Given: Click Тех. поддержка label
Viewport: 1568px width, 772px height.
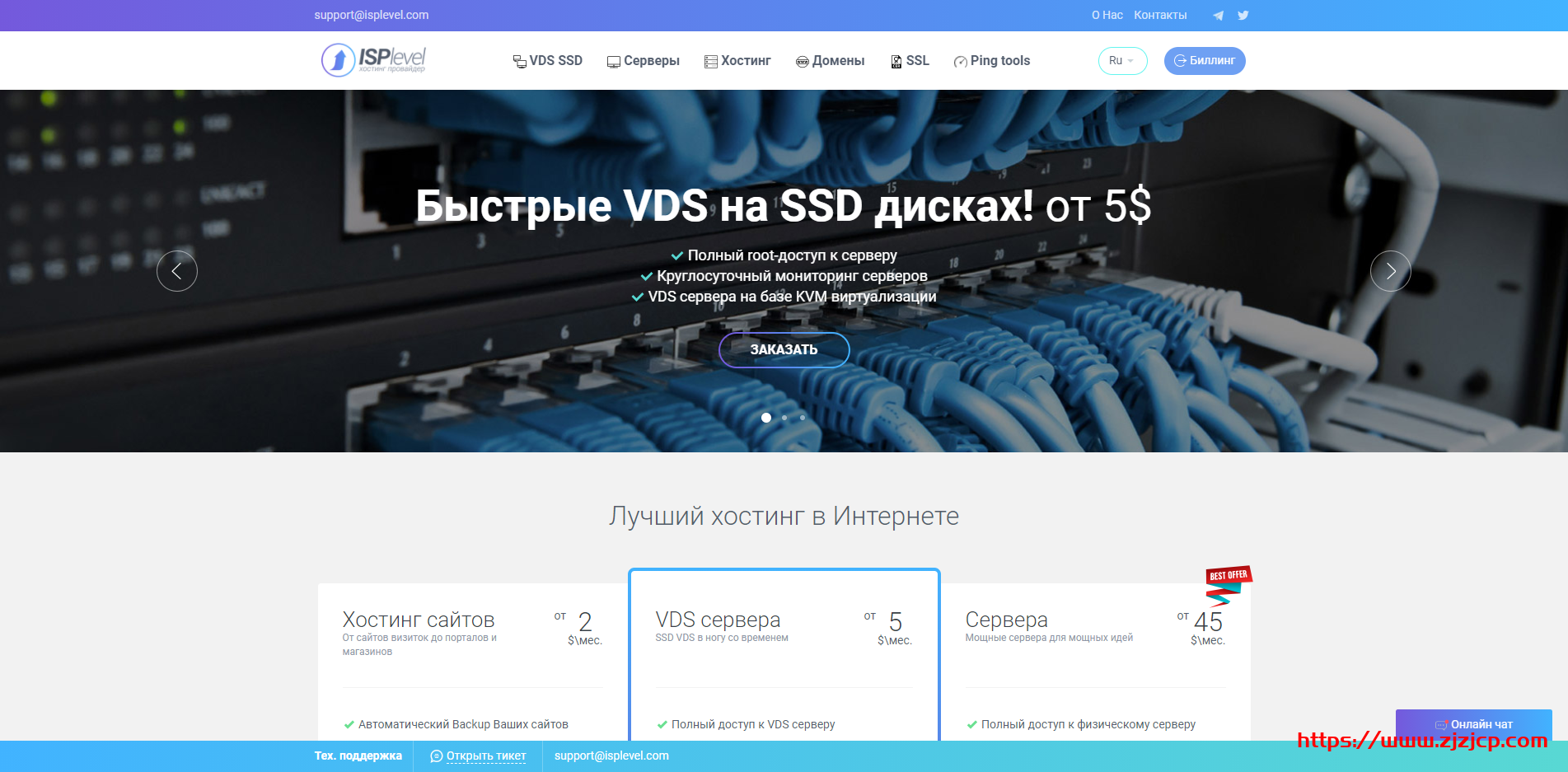Looking at the screenshot, I should pos(358,756).
